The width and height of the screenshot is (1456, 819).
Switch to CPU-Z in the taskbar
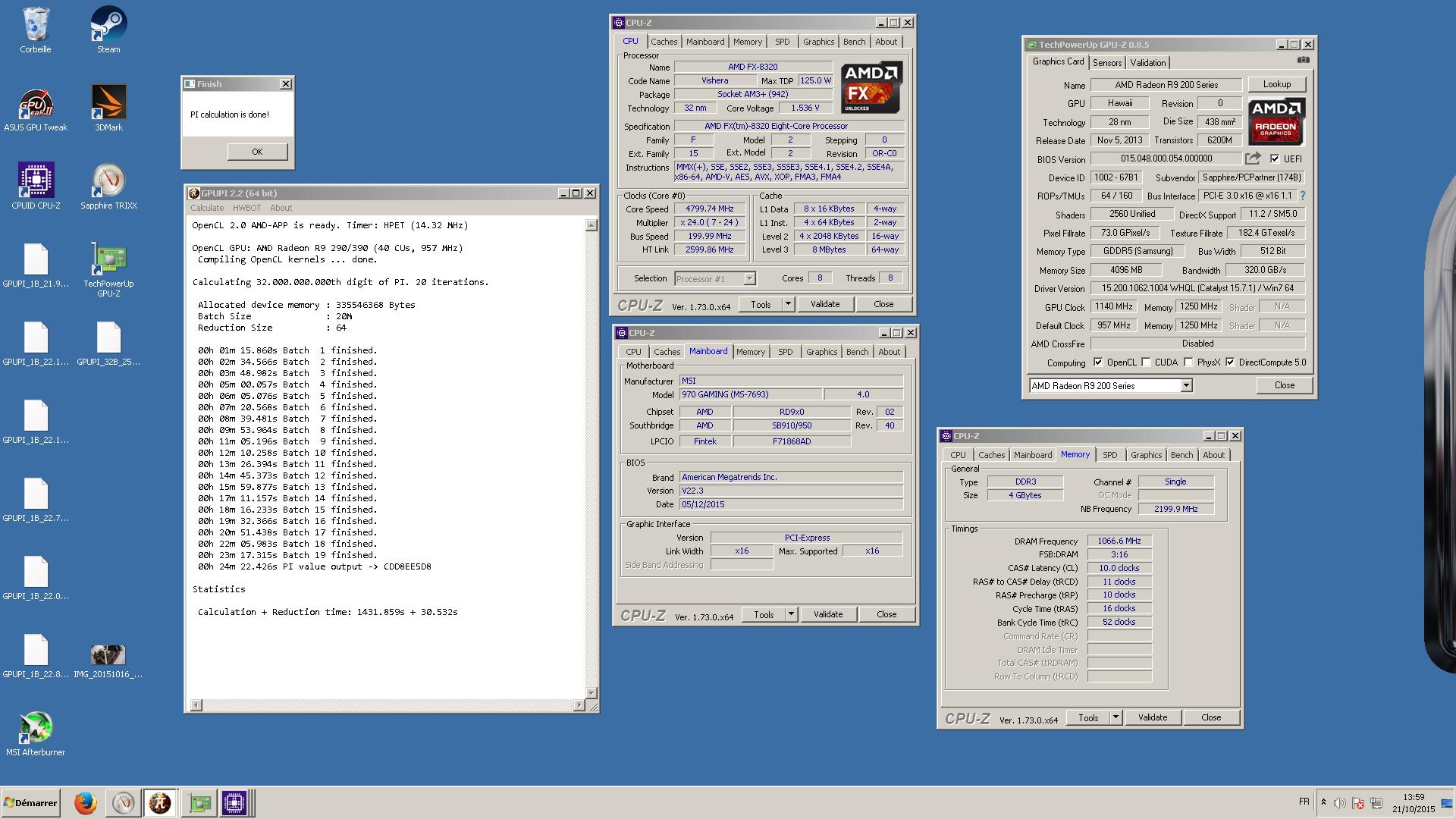point(235,802)
